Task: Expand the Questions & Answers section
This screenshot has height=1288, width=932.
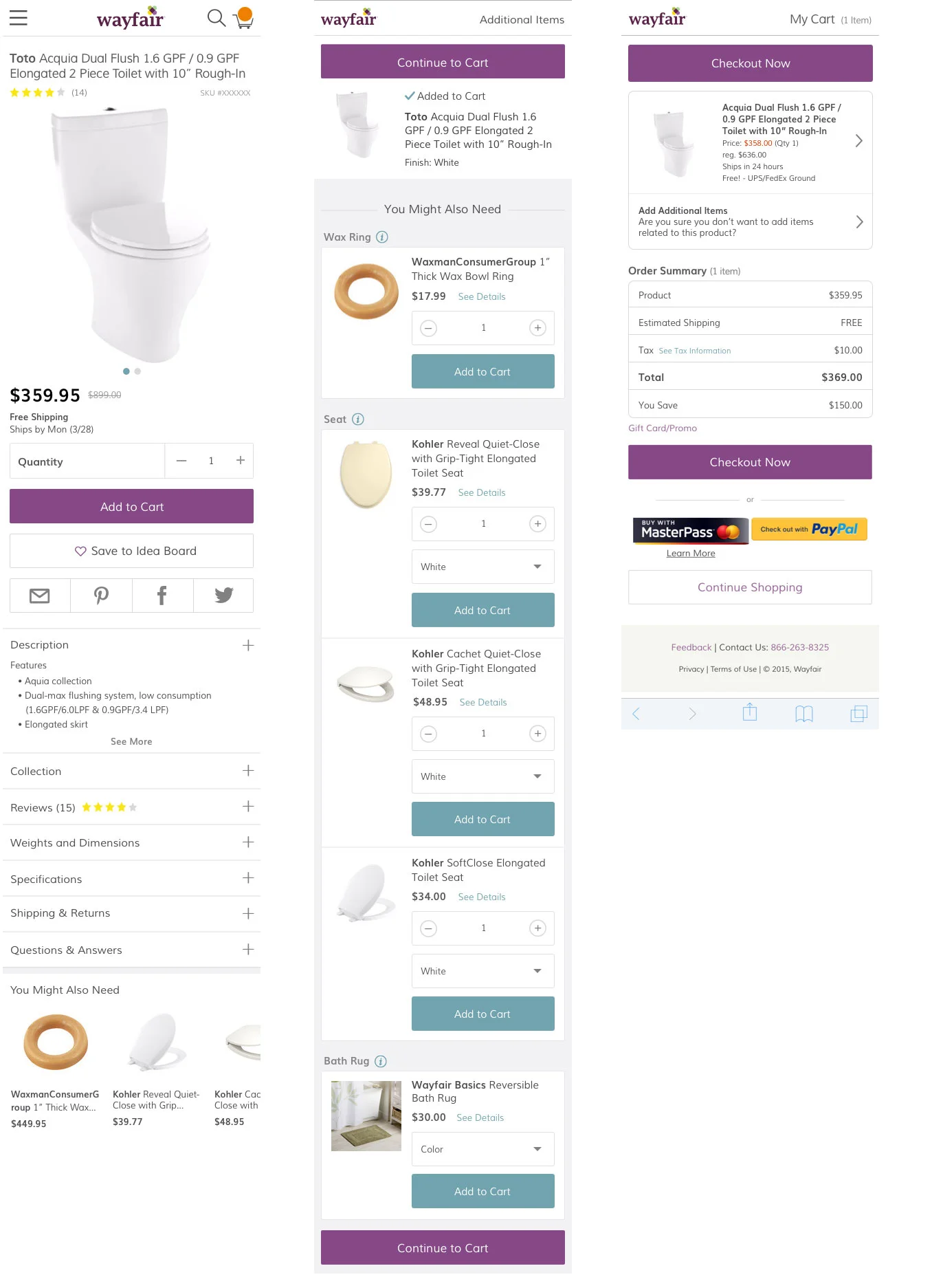Action: click(x=131, y=950)
